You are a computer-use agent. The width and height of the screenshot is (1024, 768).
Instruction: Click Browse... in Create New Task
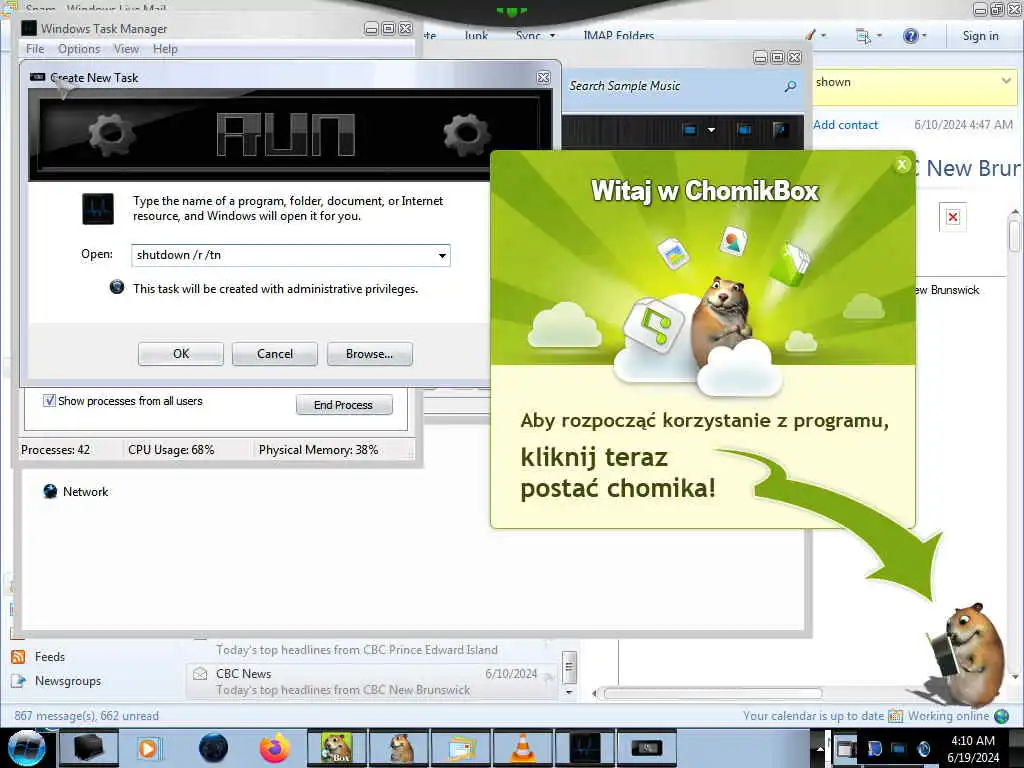coord(370,354)
